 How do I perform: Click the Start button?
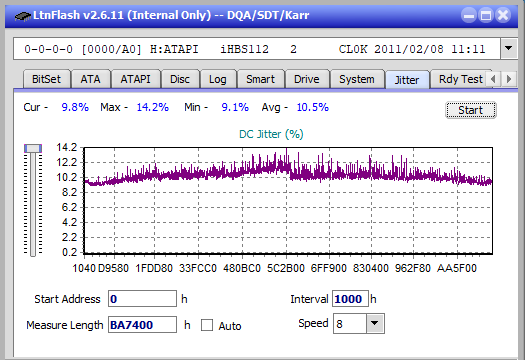coord(471,110)
